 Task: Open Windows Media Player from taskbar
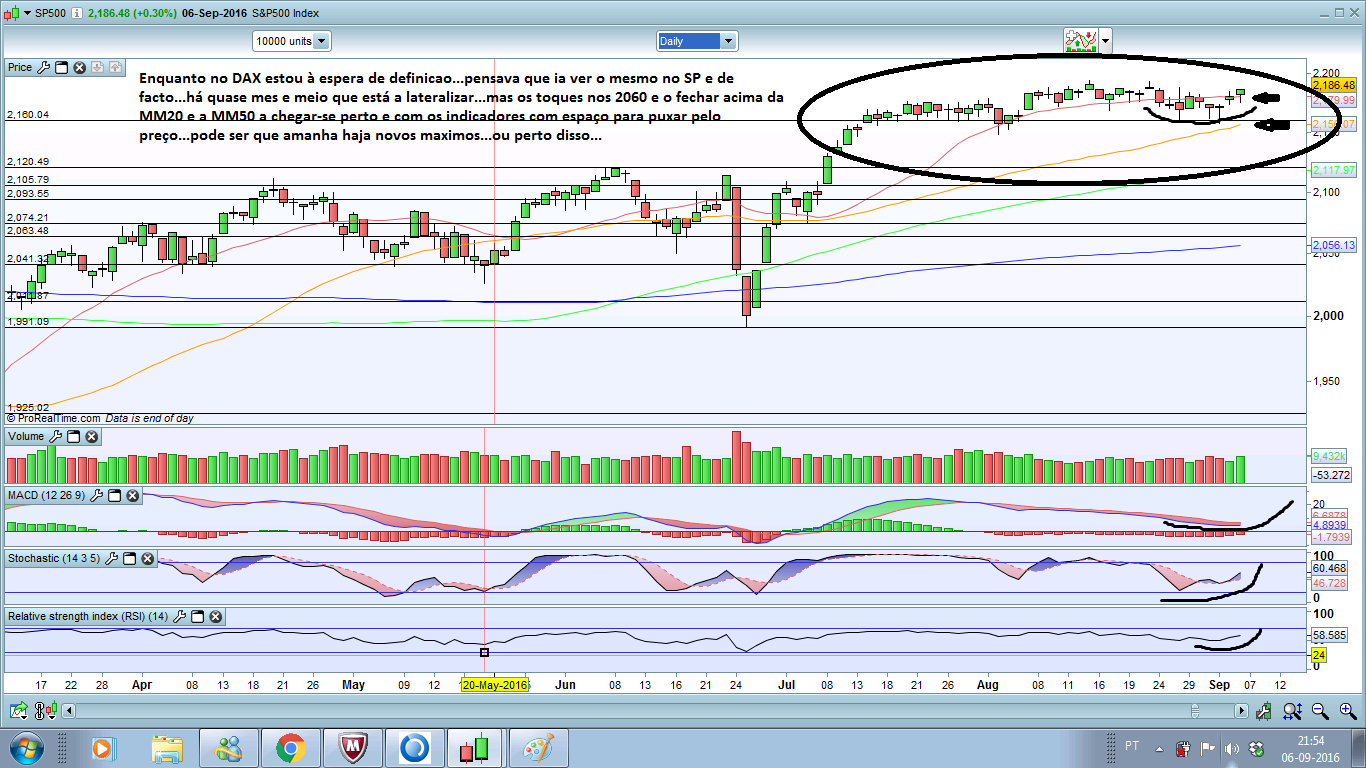click(102, 748)
